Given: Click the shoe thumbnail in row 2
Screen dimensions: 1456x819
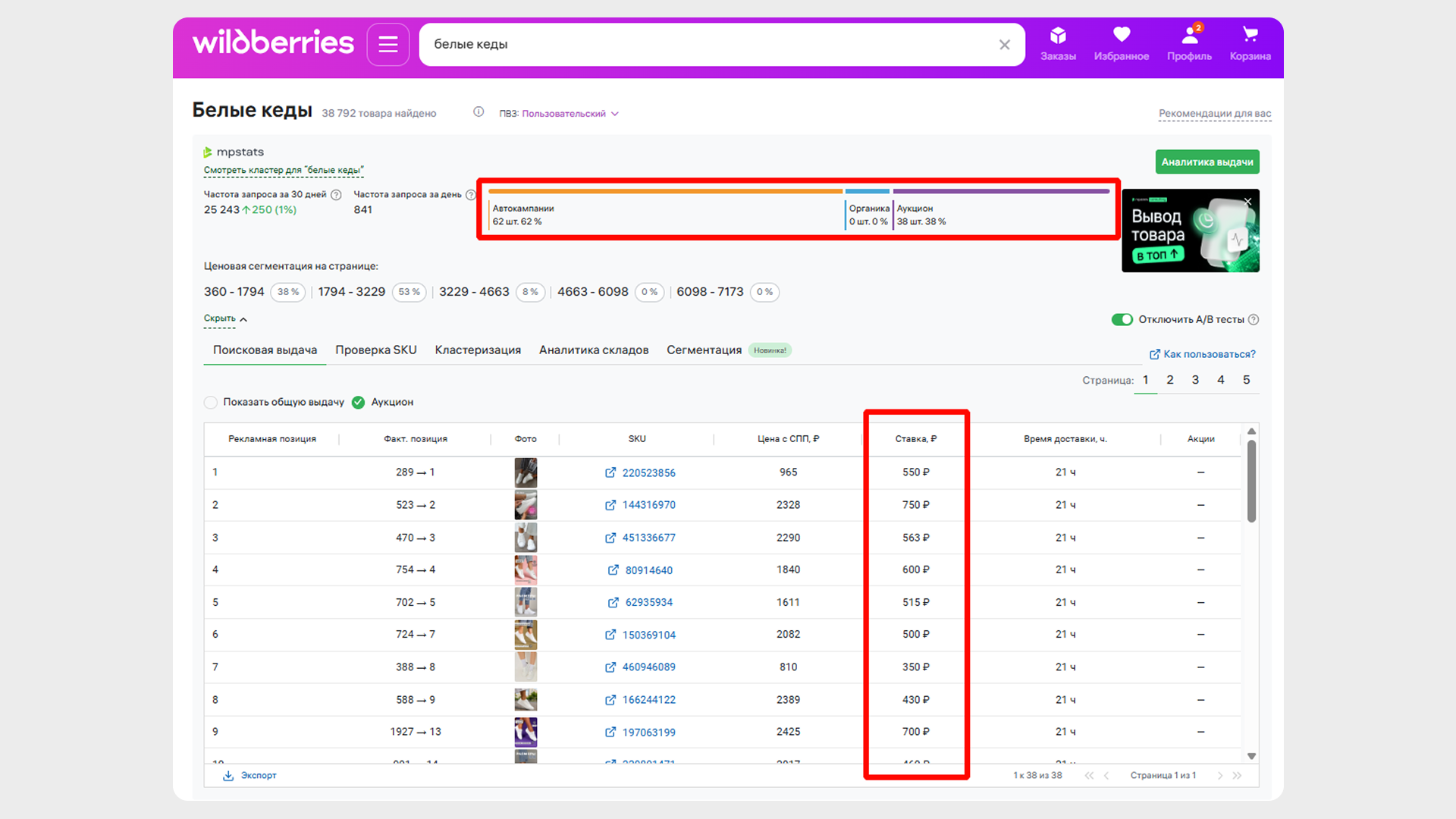Looking at the screenshot, I should pyautogui.click(x=526, y=505).
